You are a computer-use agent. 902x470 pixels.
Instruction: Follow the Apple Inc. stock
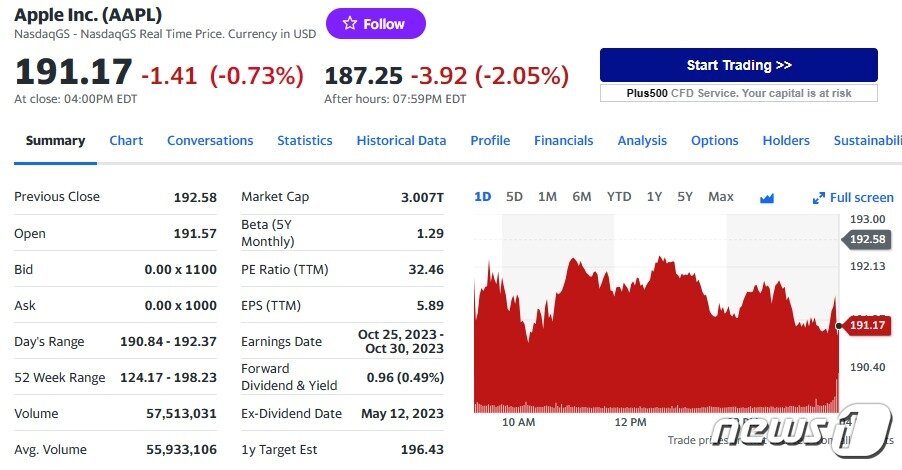376,24
